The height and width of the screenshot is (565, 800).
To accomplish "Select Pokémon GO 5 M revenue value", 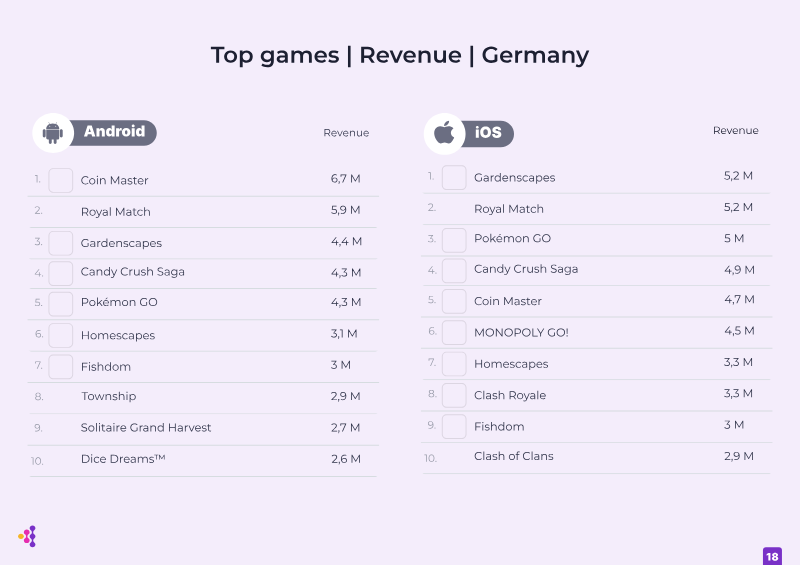I will click(734, 238).
